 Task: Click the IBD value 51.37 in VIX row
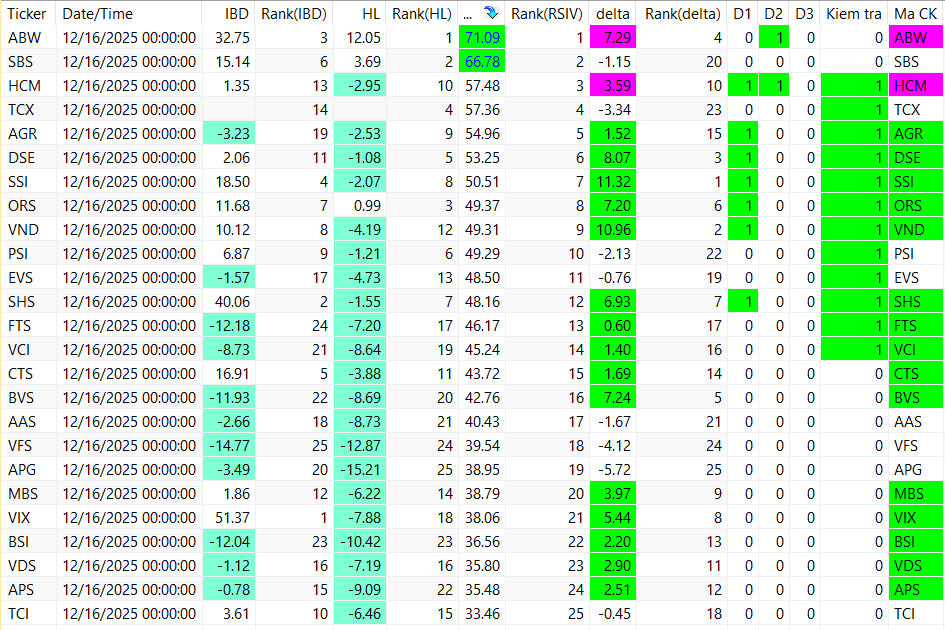pyautogui.click(x=233, y=517)
